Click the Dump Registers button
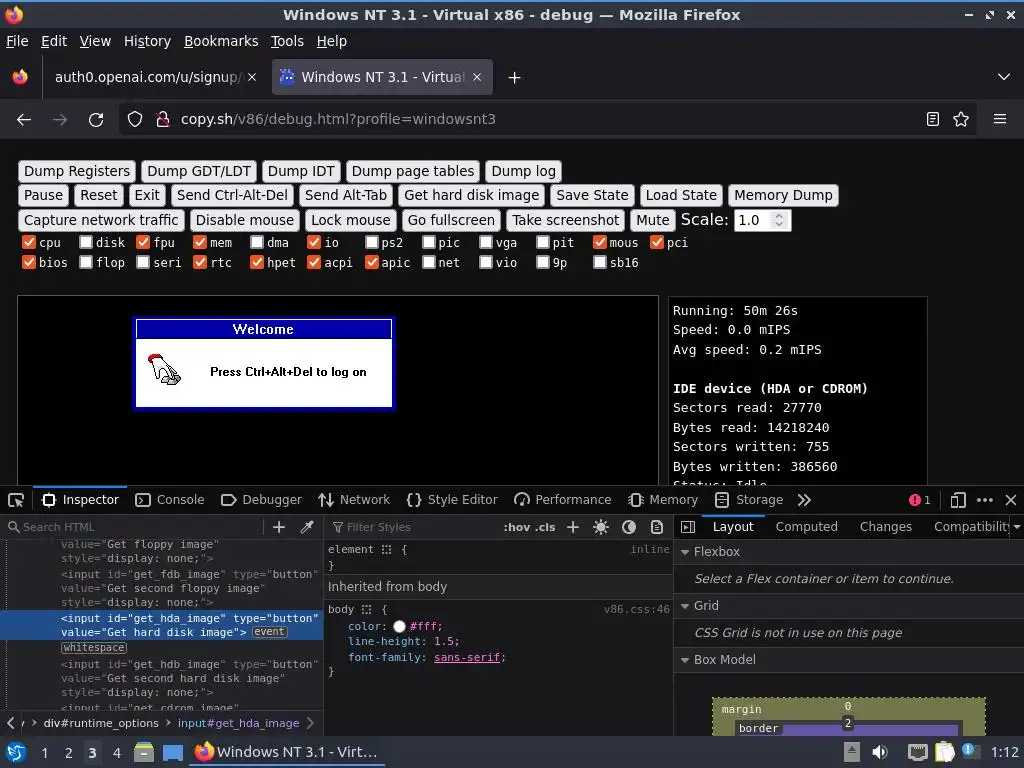Screen dimensions: 1024x768 [x=77, y=171]
